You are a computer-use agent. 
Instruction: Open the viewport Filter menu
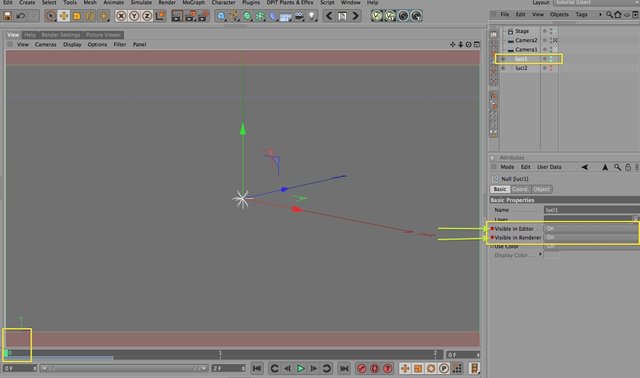(120, 44)
